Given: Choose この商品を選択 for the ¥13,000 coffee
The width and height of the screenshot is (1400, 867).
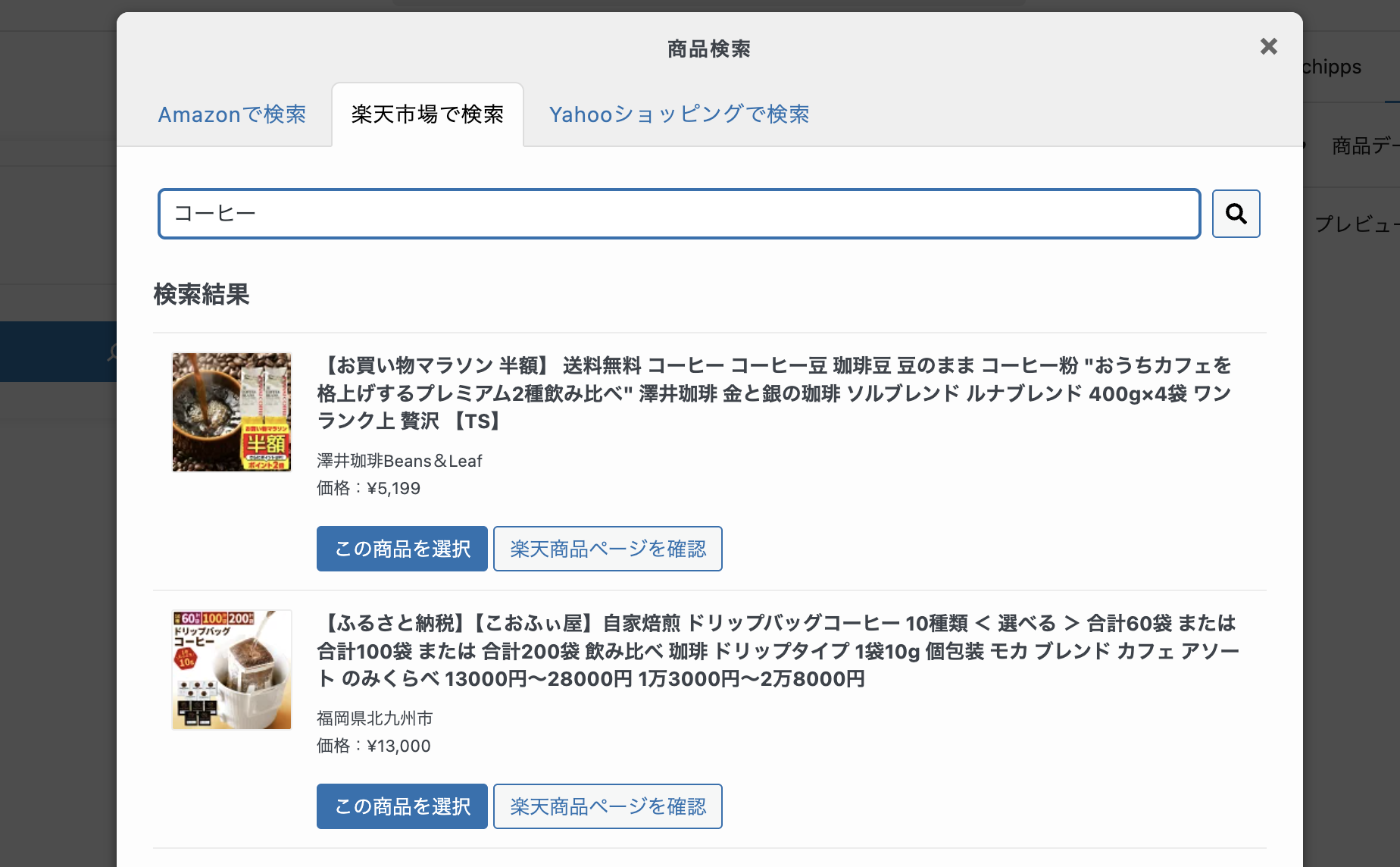Looking at the screenshot, I should pos(402,806).
